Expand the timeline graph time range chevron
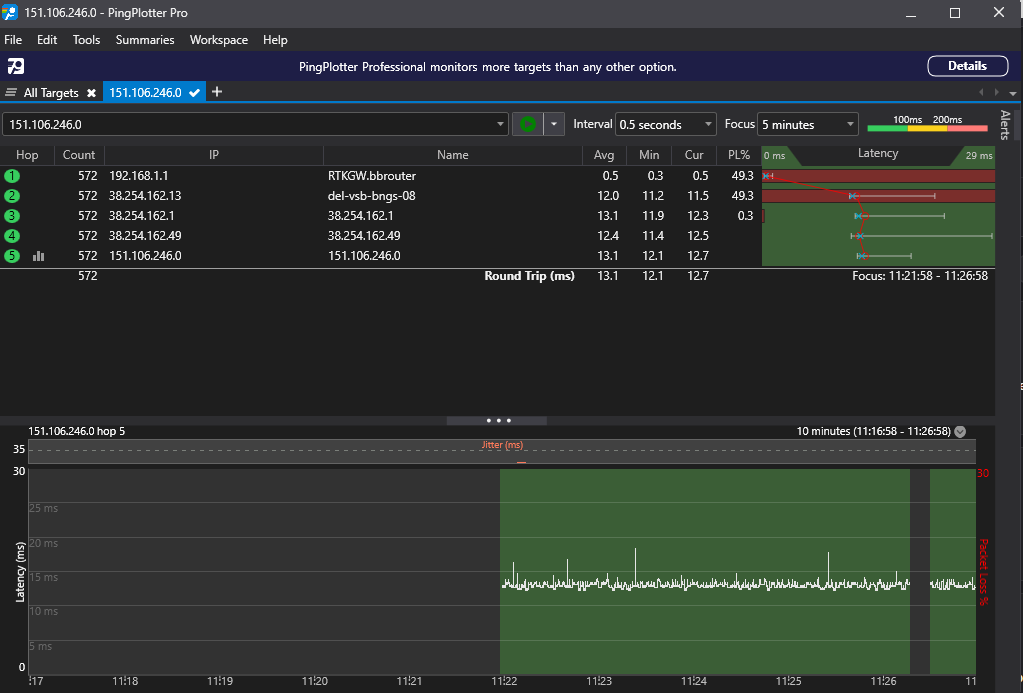The width and height of the screenshot is (1023, 693). tap(960, 432)
